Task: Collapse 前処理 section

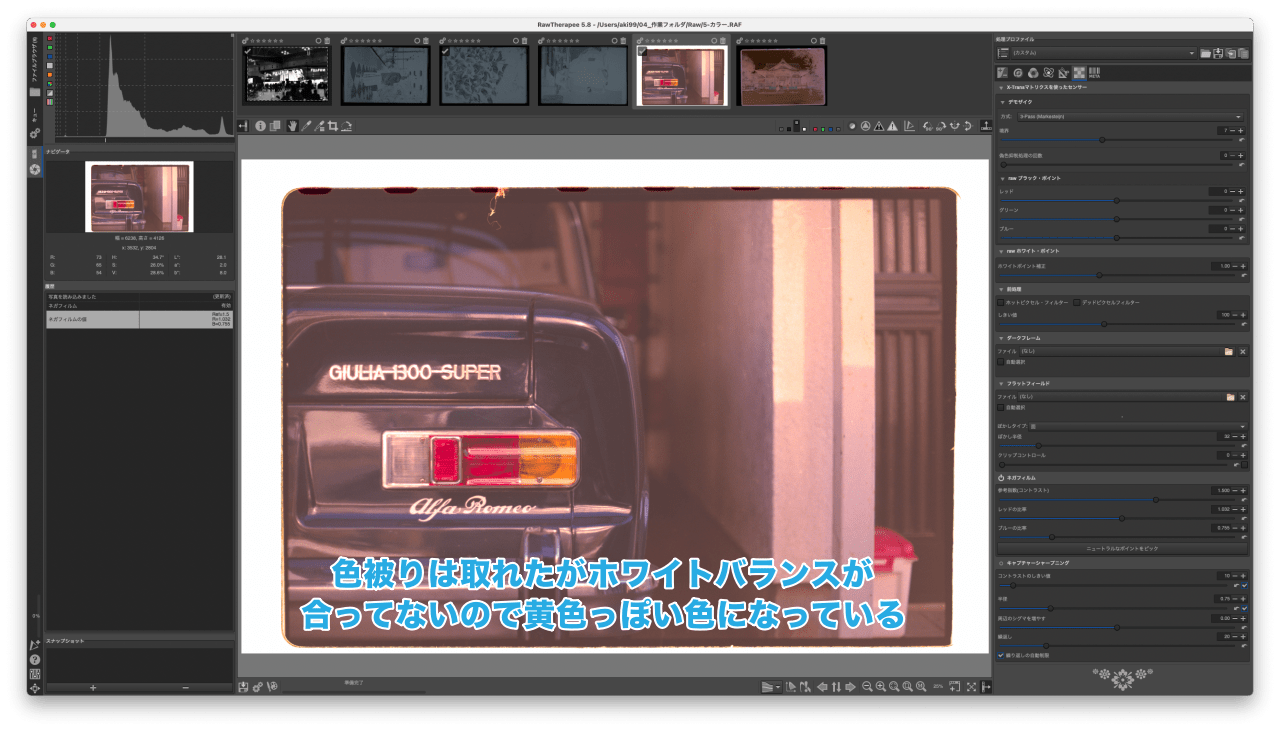Action: pos(1003,289)
